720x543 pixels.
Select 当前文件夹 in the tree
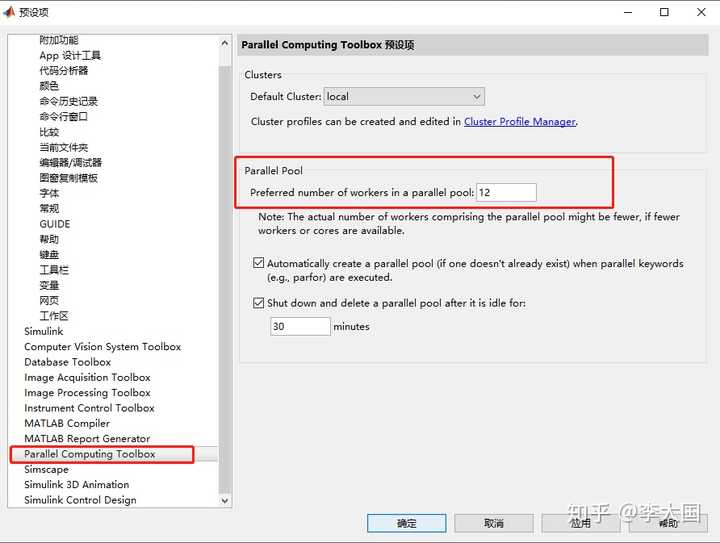pyautogui.click(x=63, y=147)
